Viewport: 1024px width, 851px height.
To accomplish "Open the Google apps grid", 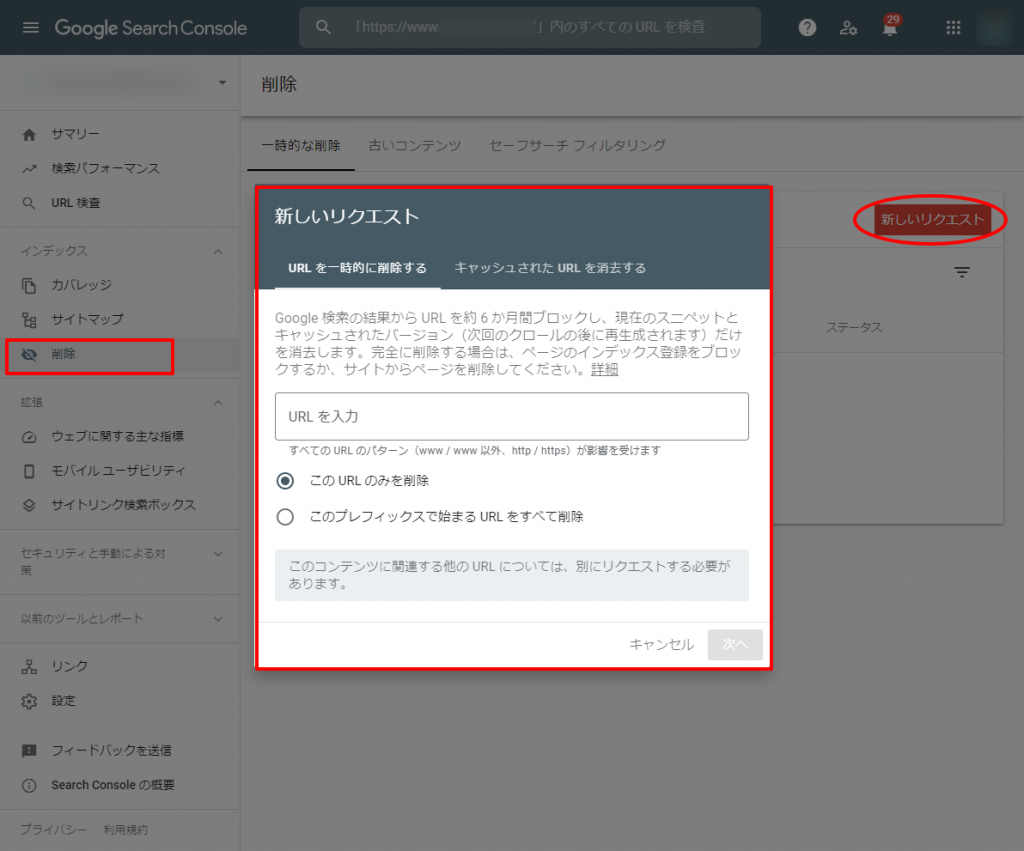I will click(x=953, y=27).
